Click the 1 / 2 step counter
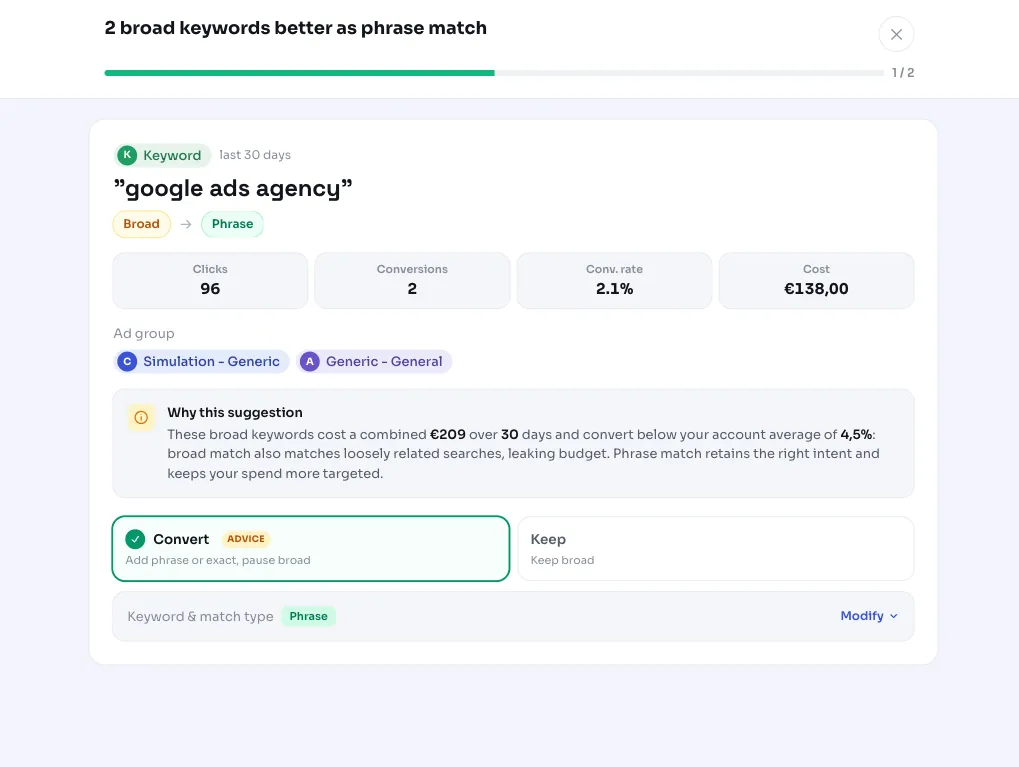1019x767 pixels. click(903, 73)
